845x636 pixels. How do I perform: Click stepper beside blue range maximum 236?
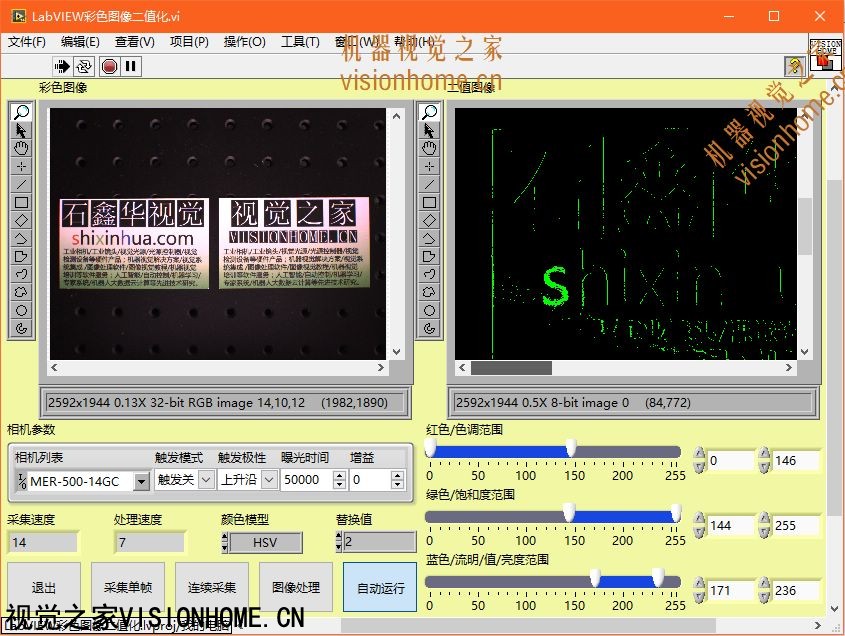click(764, 591)
